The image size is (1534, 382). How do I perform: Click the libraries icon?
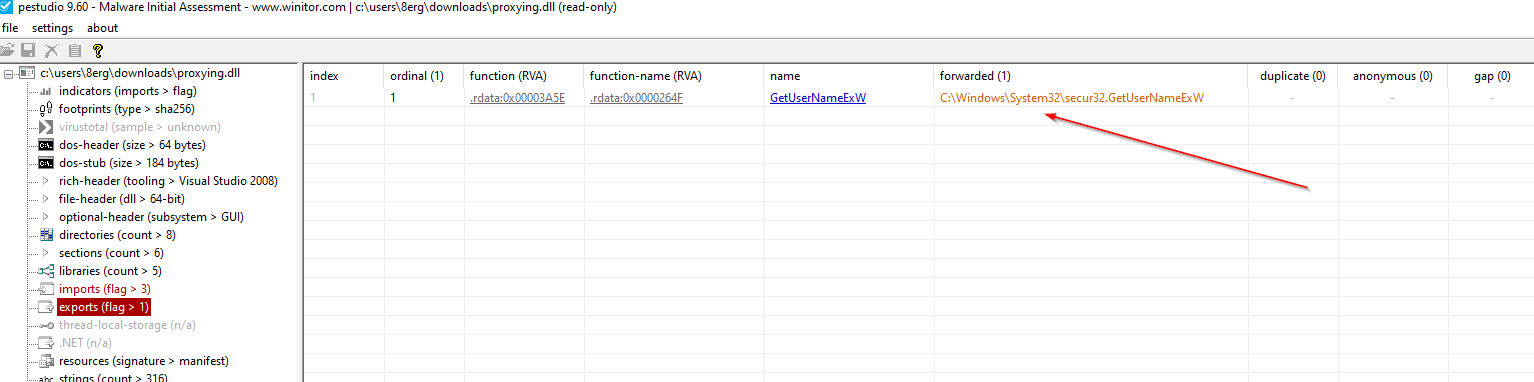[46, 271]
